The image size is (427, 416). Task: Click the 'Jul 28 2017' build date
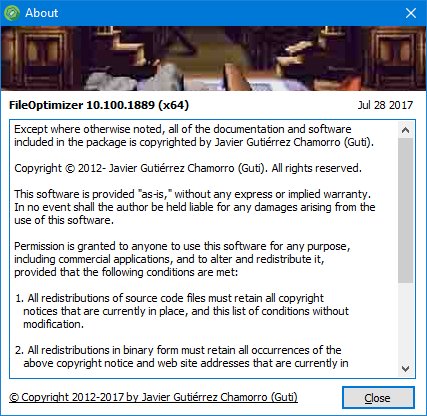coord(385,105)
